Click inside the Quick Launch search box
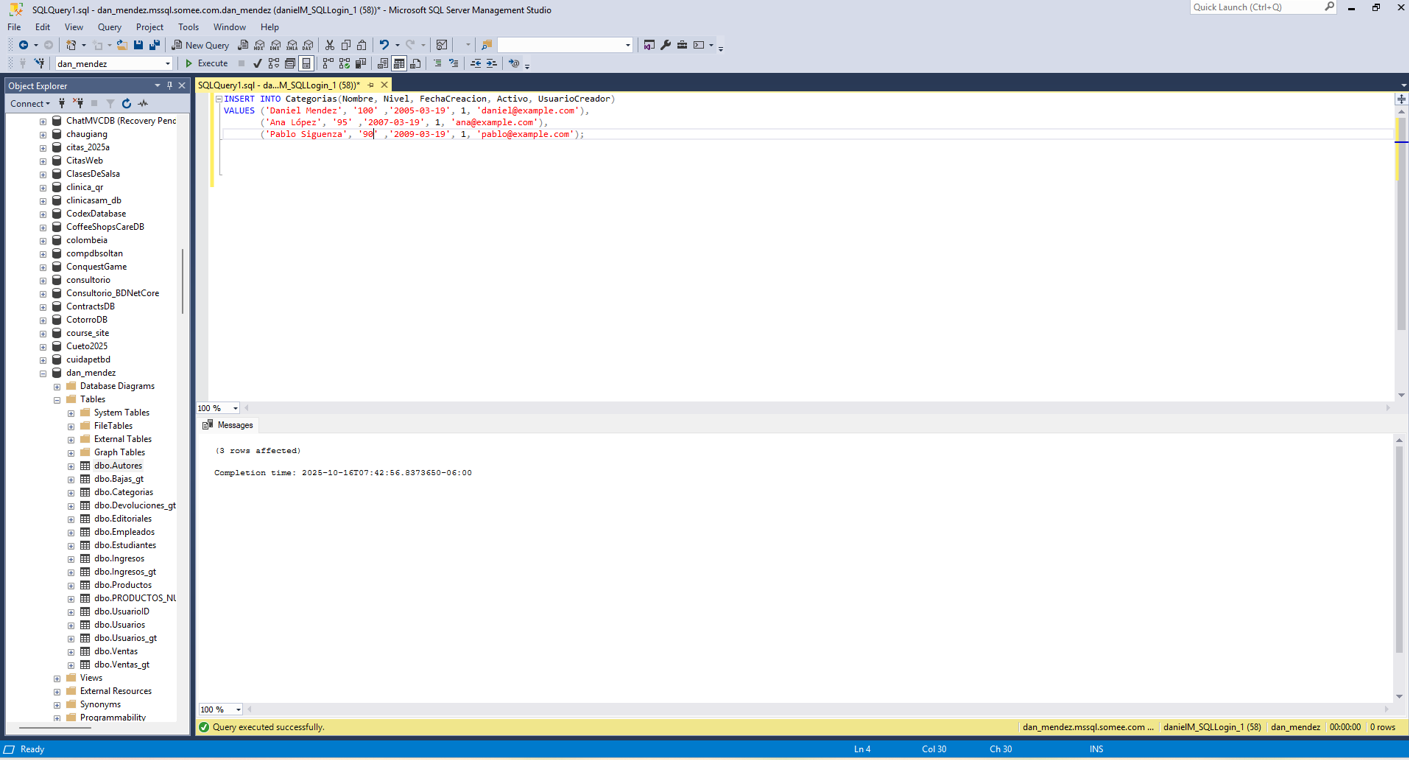This screenshot has width=1409, height=760. click(1256, 7)
